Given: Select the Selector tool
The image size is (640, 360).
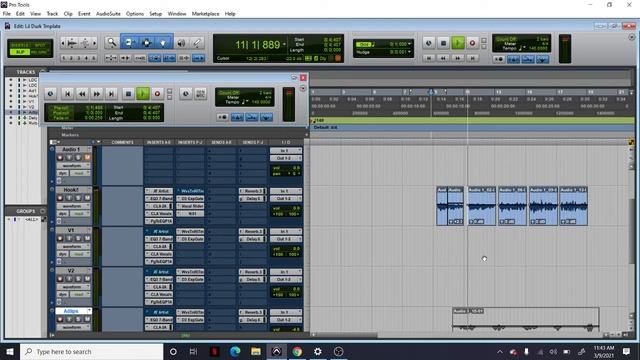Looking at the screenshot, I should click(146, 42).
